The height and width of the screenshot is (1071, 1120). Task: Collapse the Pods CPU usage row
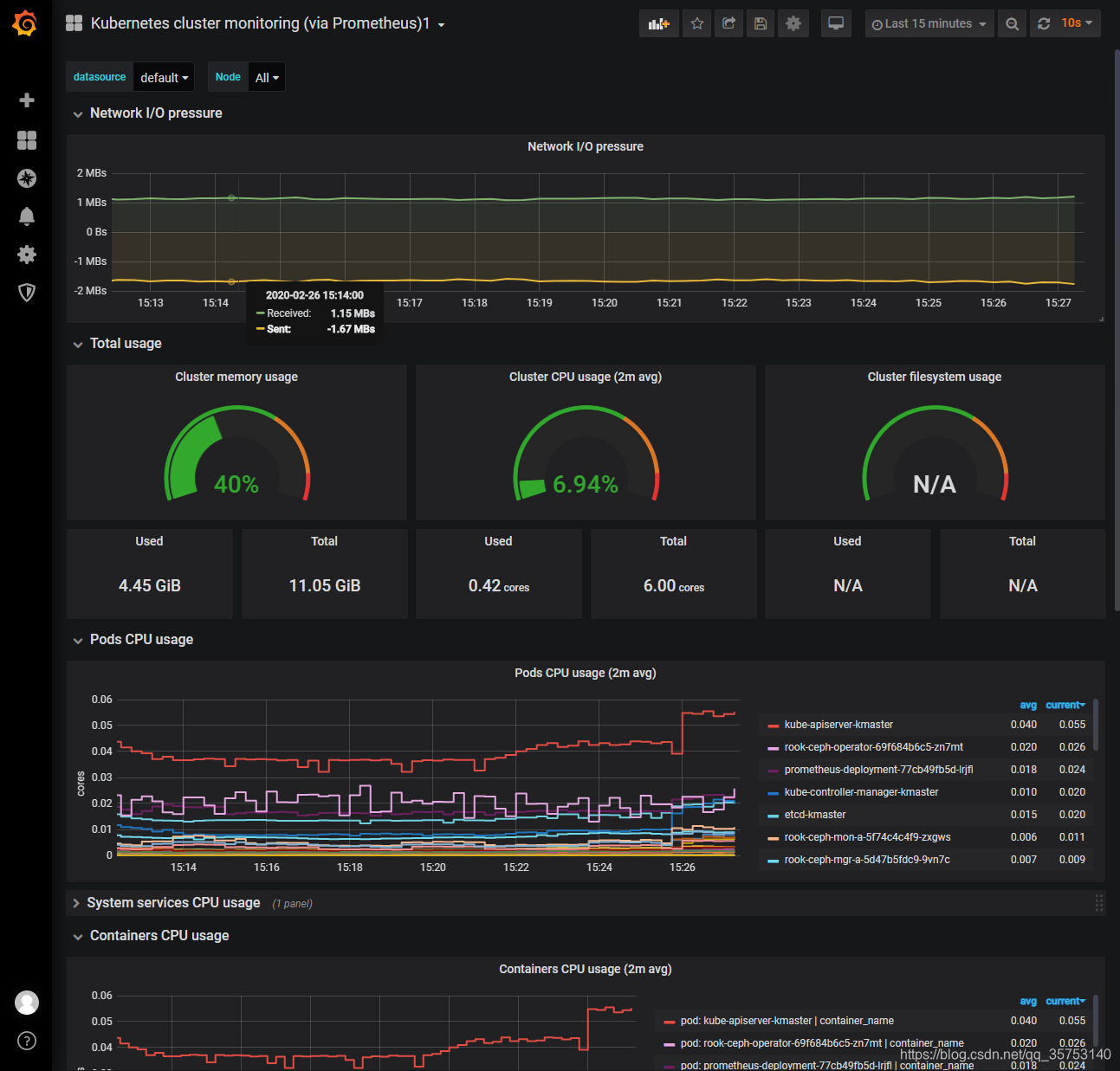click(133, 640)
